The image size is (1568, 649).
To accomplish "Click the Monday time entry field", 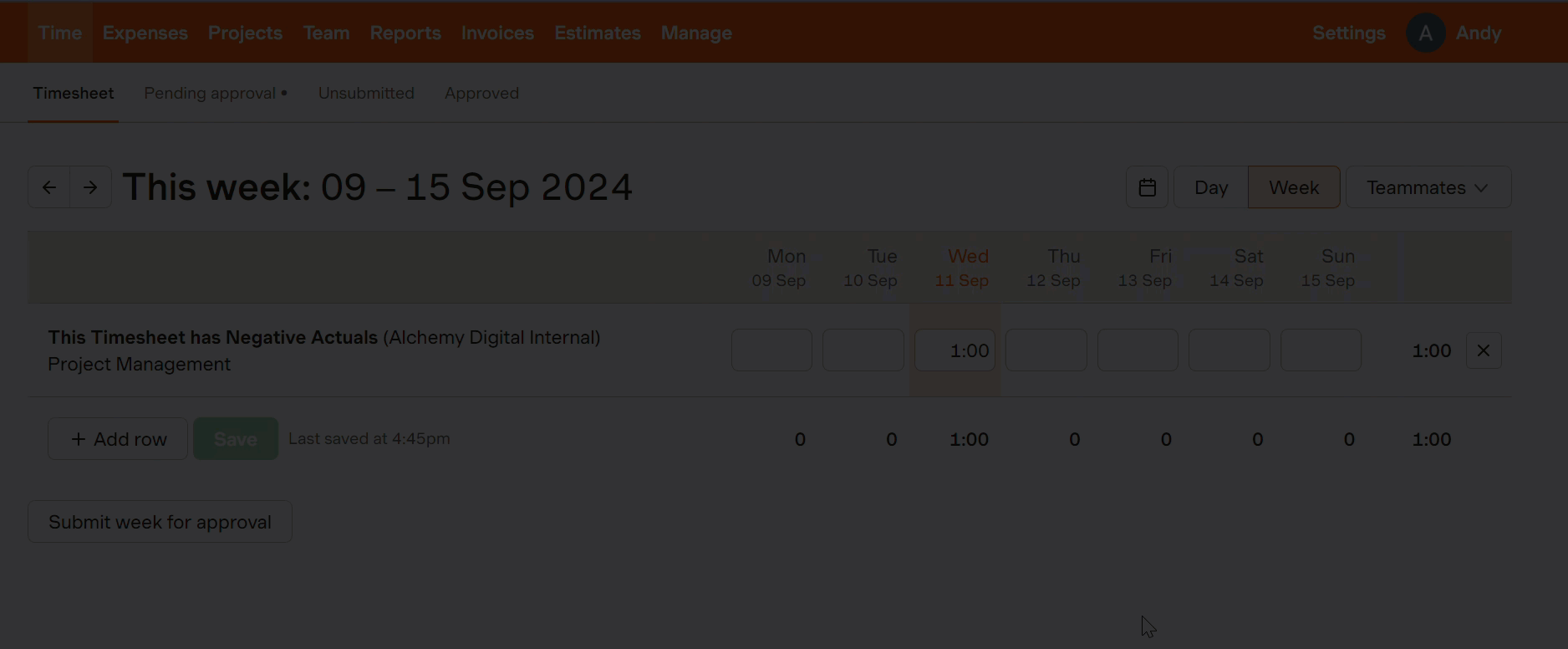I will pos(771,350).
